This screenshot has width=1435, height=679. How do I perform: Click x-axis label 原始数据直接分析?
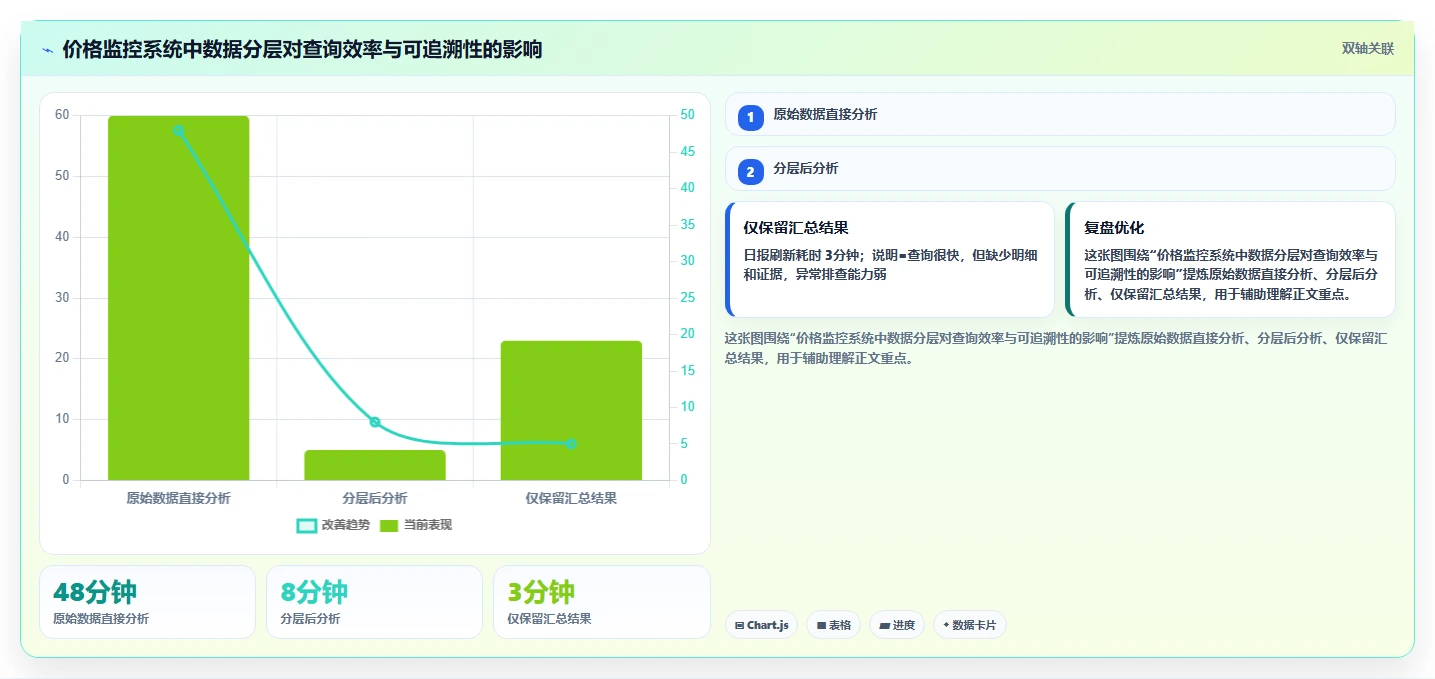click(x=178, y=498)
